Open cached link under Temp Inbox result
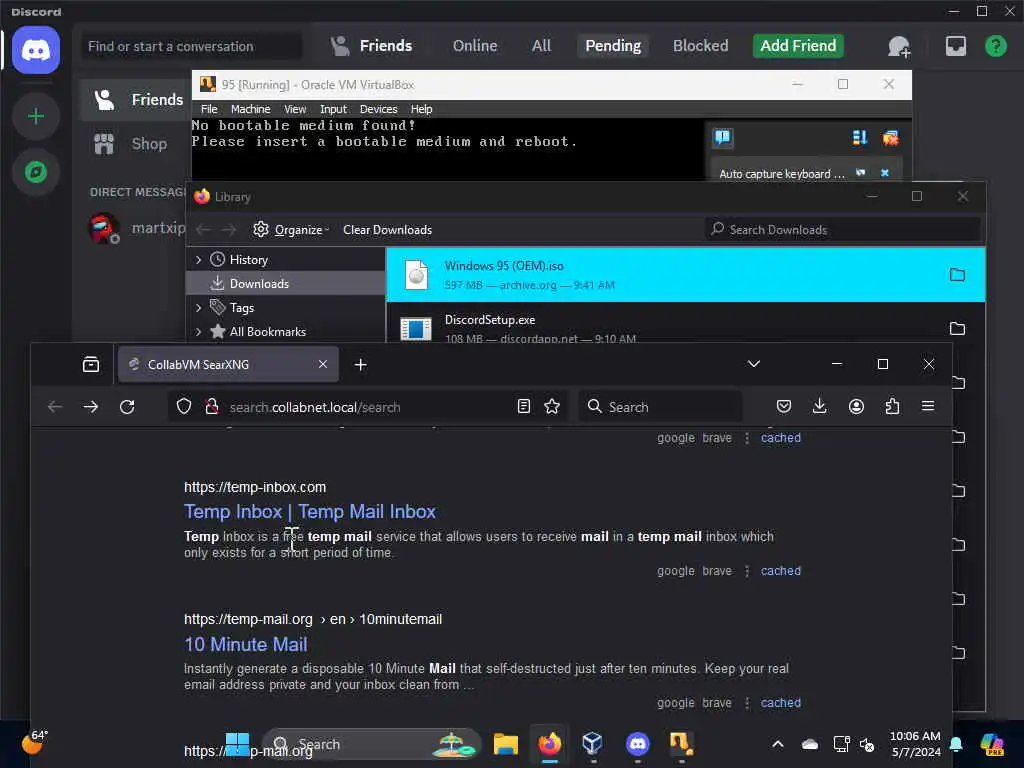The width and height of the screenshot is (1024, 768). click(x=780, y=571)
